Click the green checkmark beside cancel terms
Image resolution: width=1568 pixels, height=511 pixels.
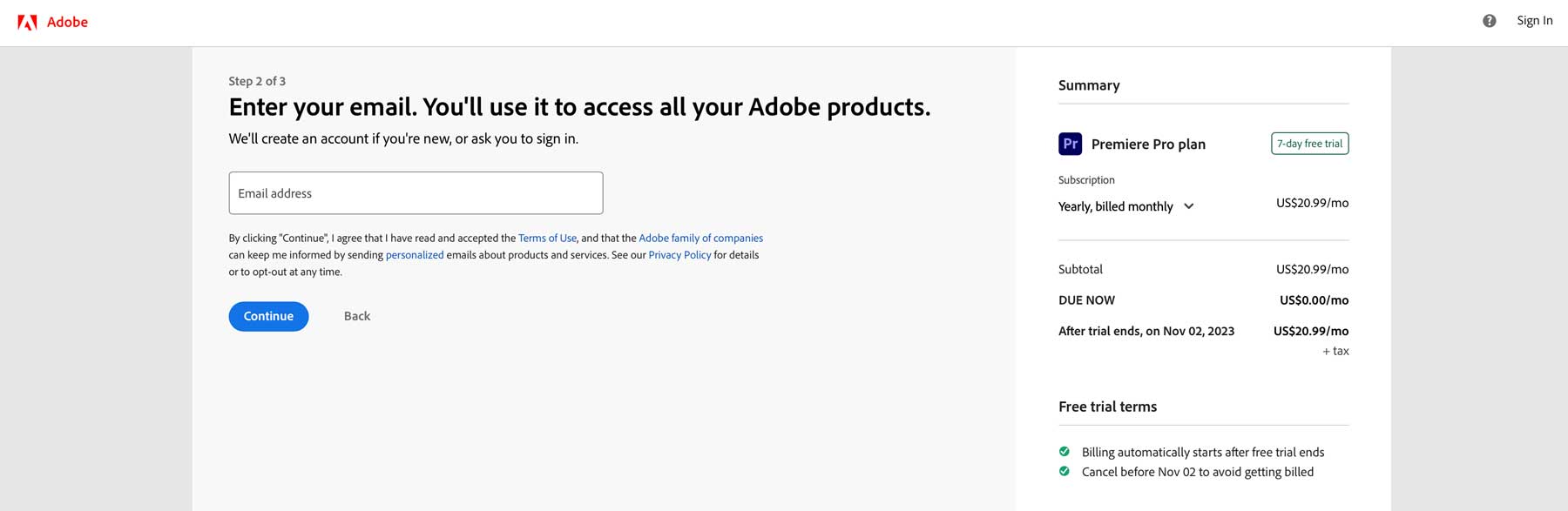click(1064, 471)
